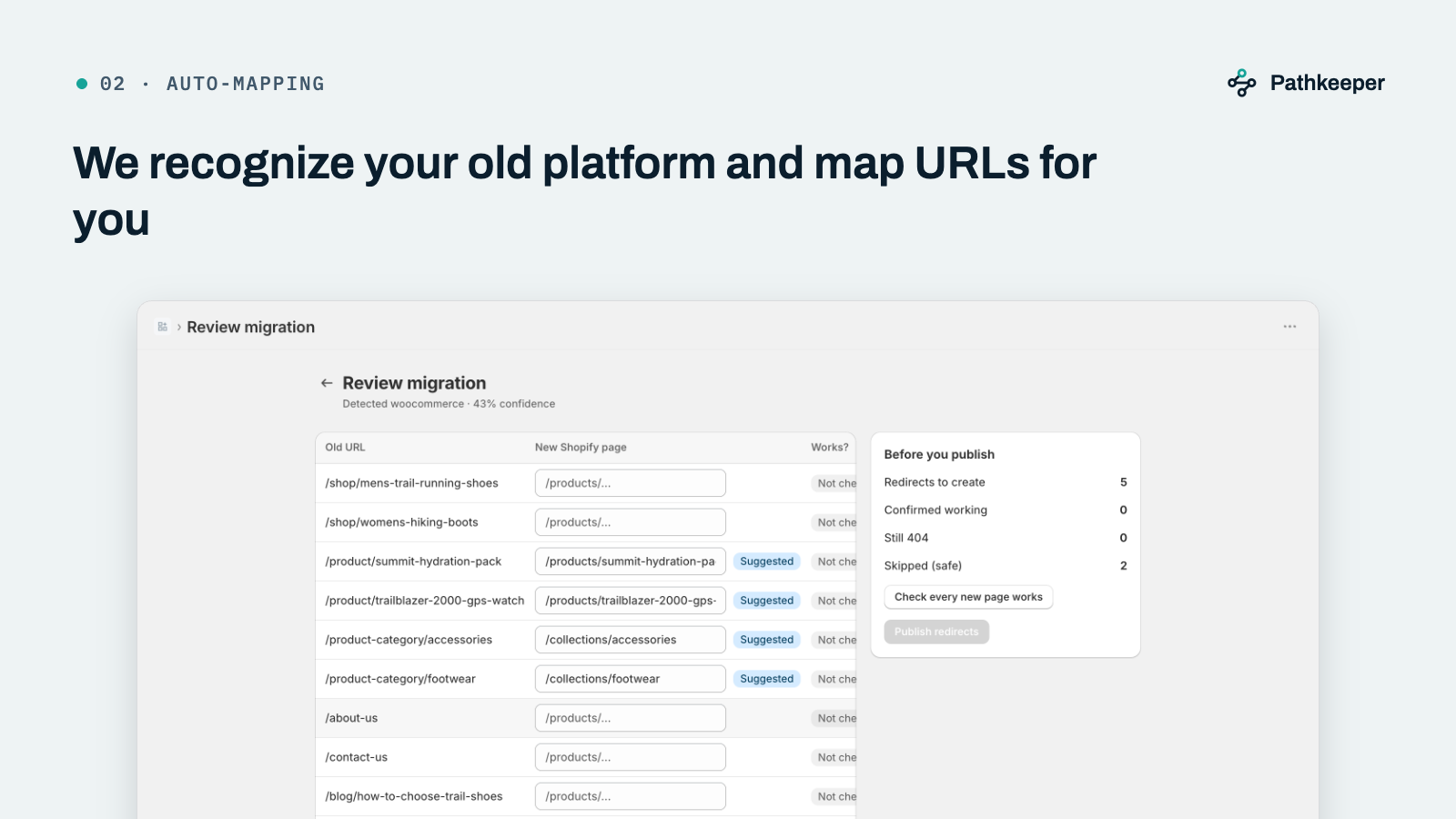Edit the /products/summit-hydration-pack field
Viewport: 1456px width, 819px height.
tap(630, 561)
